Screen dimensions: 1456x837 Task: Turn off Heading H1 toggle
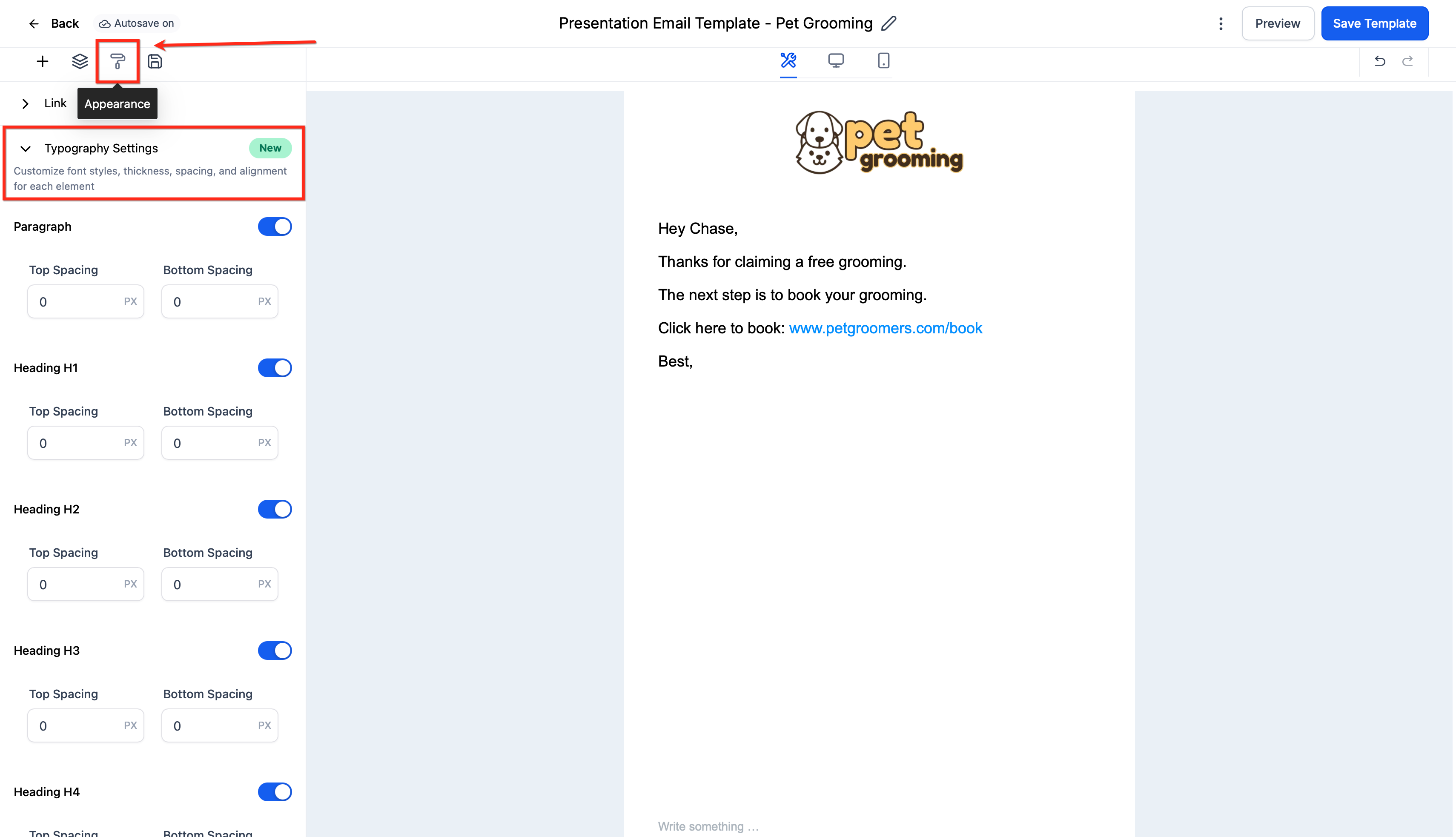click(275, 368)
